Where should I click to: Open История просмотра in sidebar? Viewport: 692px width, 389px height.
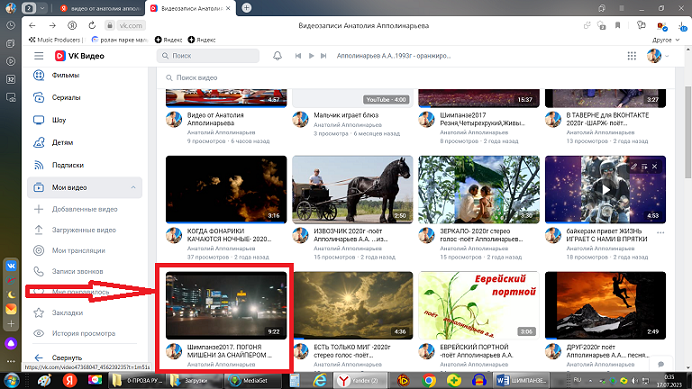[x=84, y=333]
